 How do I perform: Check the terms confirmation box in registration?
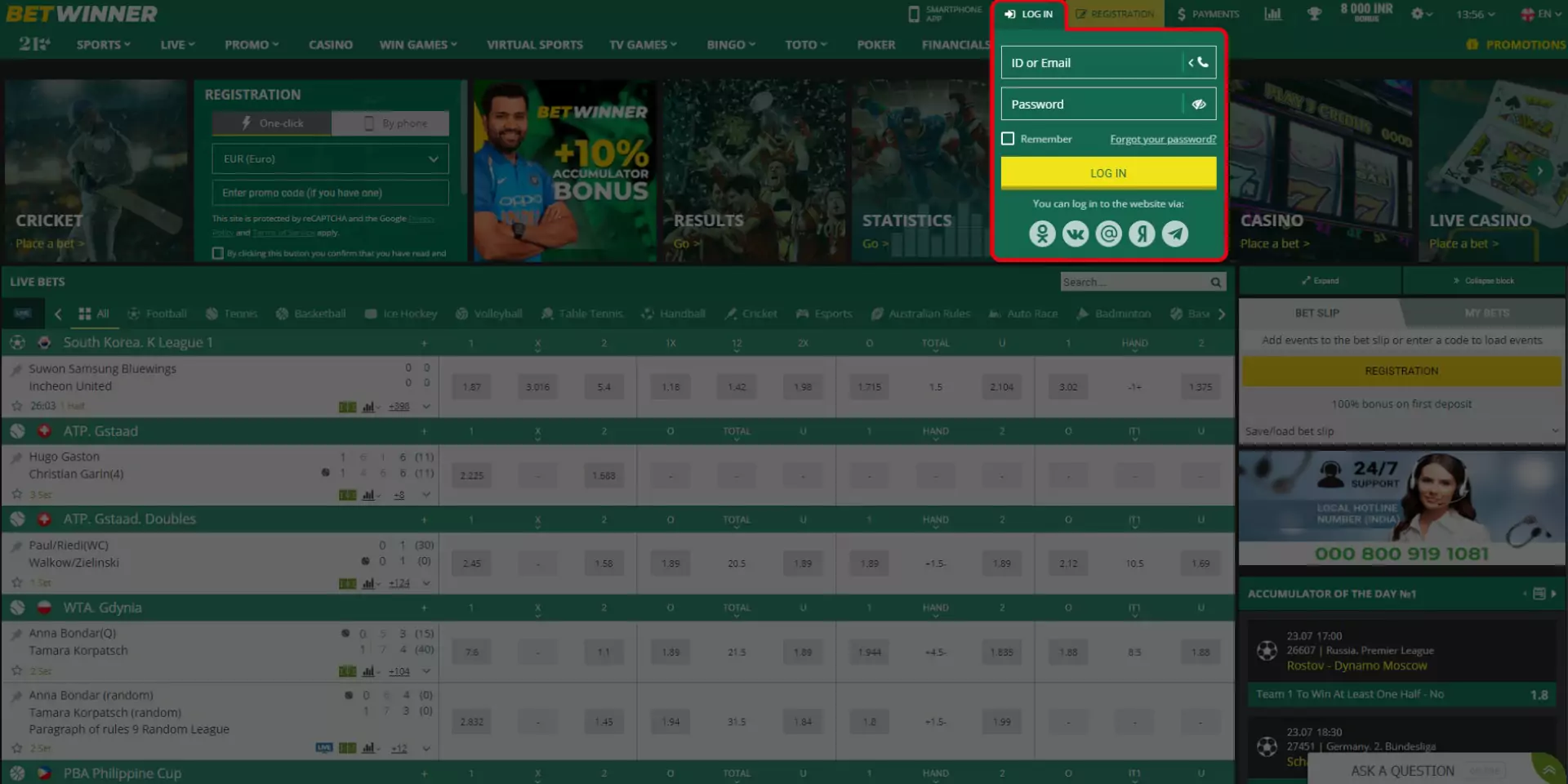click(x=217, y=253)
